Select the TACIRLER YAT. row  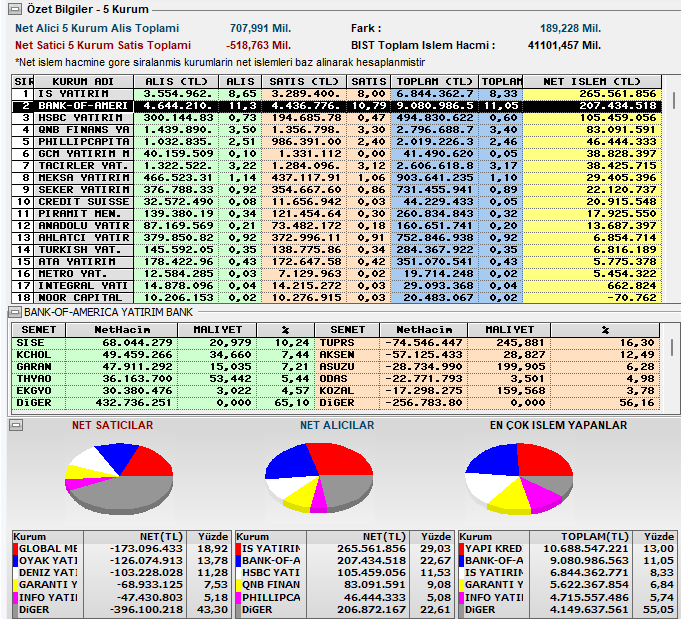[337, 166]
